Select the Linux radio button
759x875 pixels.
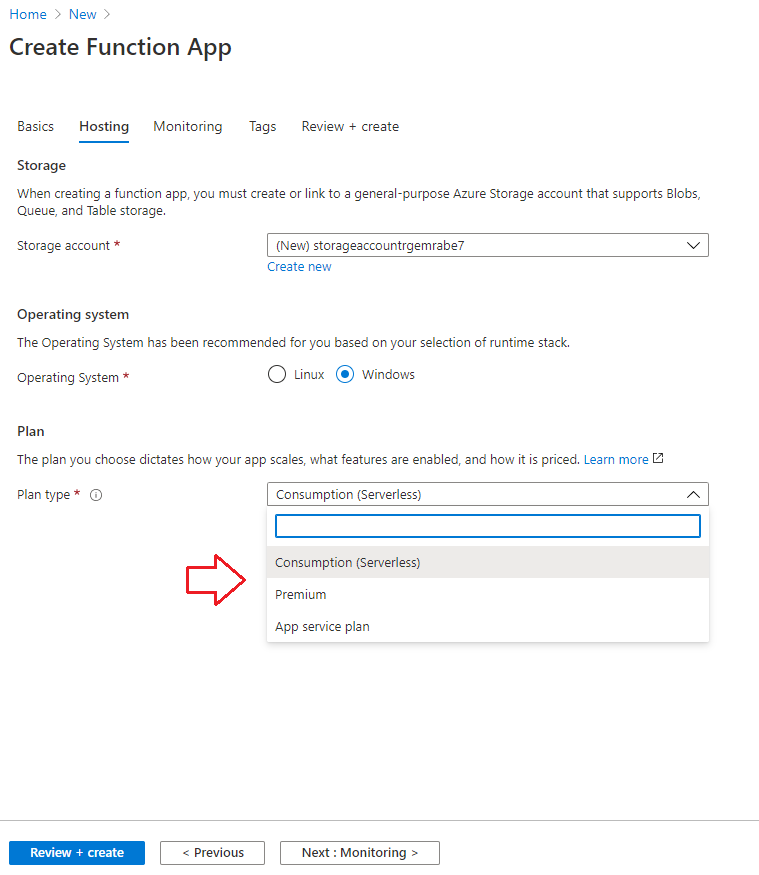(x=277, y=374)
